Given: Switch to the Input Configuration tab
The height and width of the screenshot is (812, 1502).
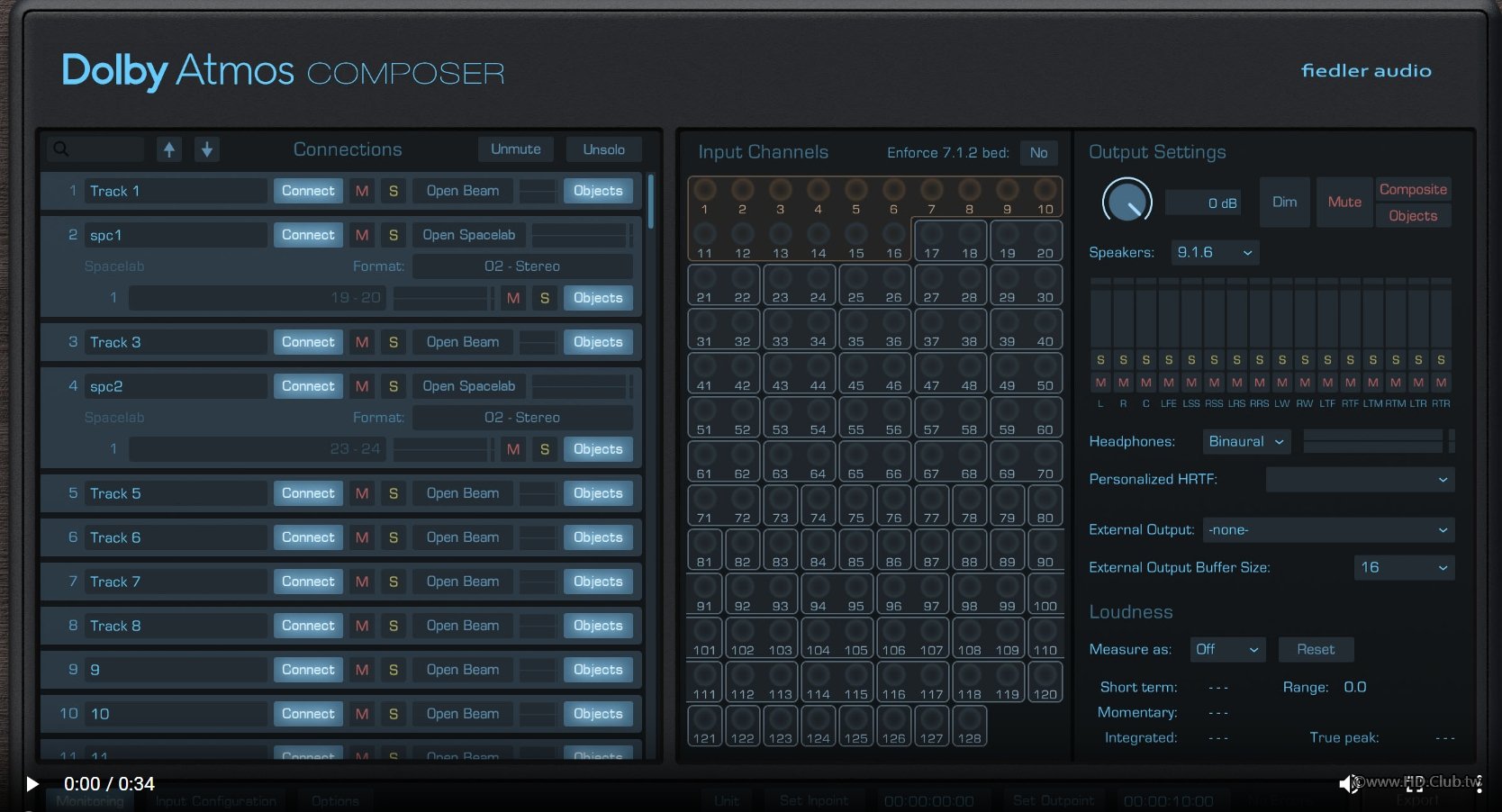Looking at the screenshot, I should 216,801.
